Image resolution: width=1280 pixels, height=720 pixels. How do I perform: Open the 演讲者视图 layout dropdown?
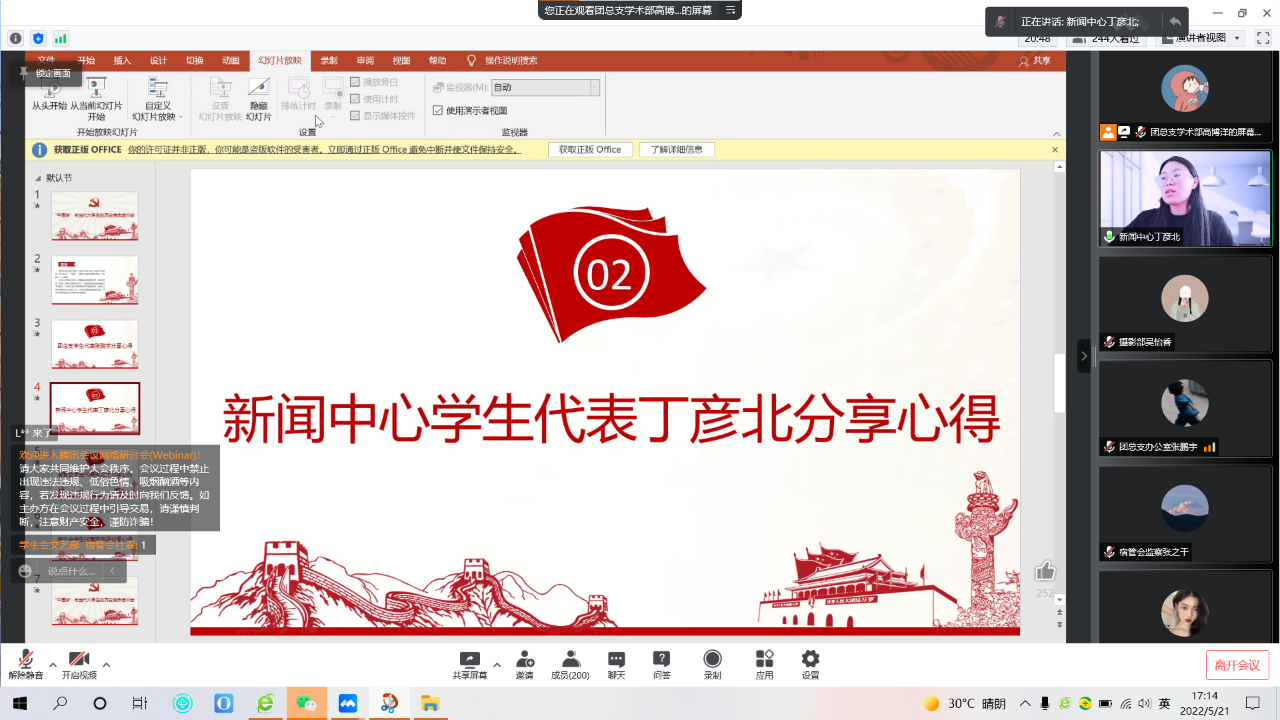tap(1200, 38)
